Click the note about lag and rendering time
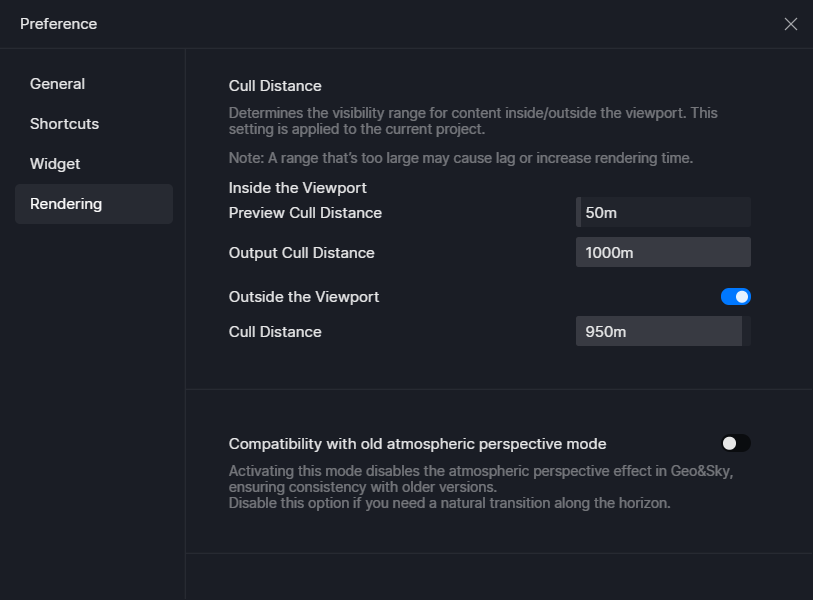Viewport: 813px width, 600px height. pyautogui.click(x=460, y=158)
